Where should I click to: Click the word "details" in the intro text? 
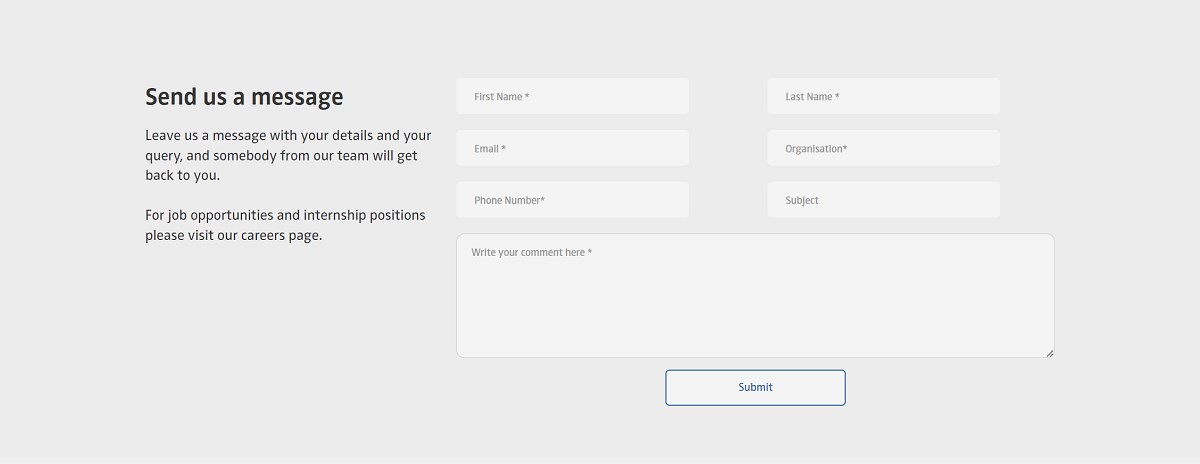click(x=352, y=135)
